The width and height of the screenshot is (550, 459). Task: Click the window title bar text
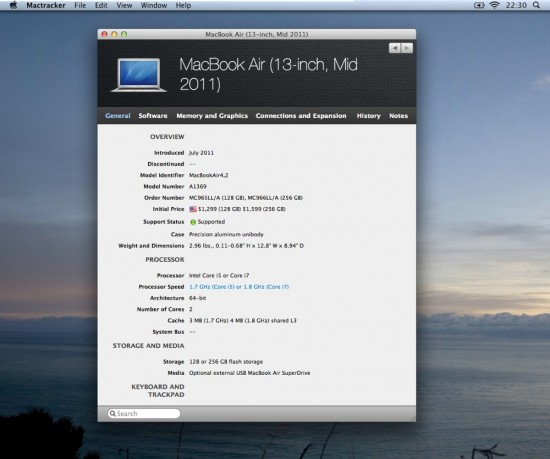(x=257, y=34)
